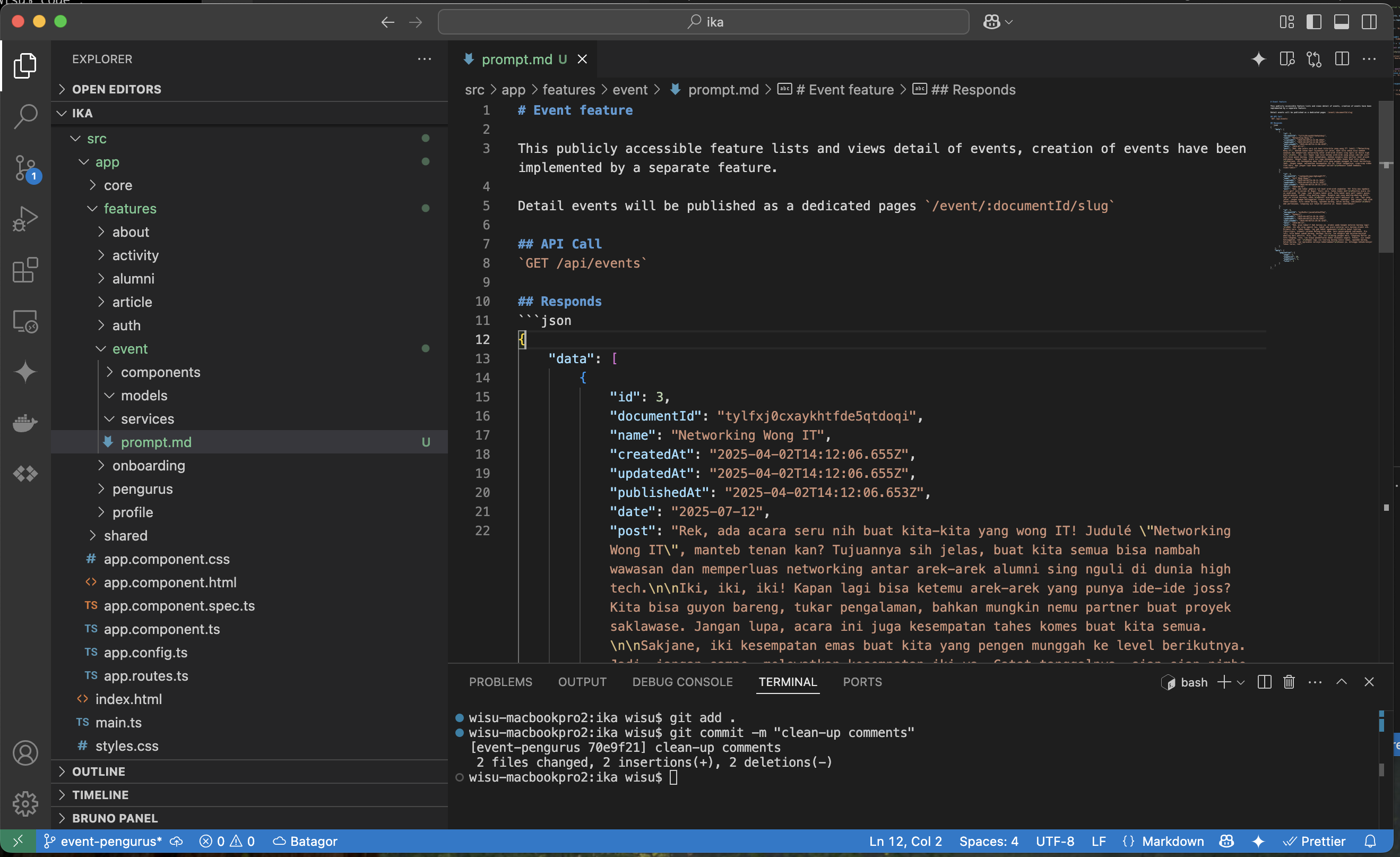Split the editor right
This screenshot has height=857, width=1400.
point(1342,59)
